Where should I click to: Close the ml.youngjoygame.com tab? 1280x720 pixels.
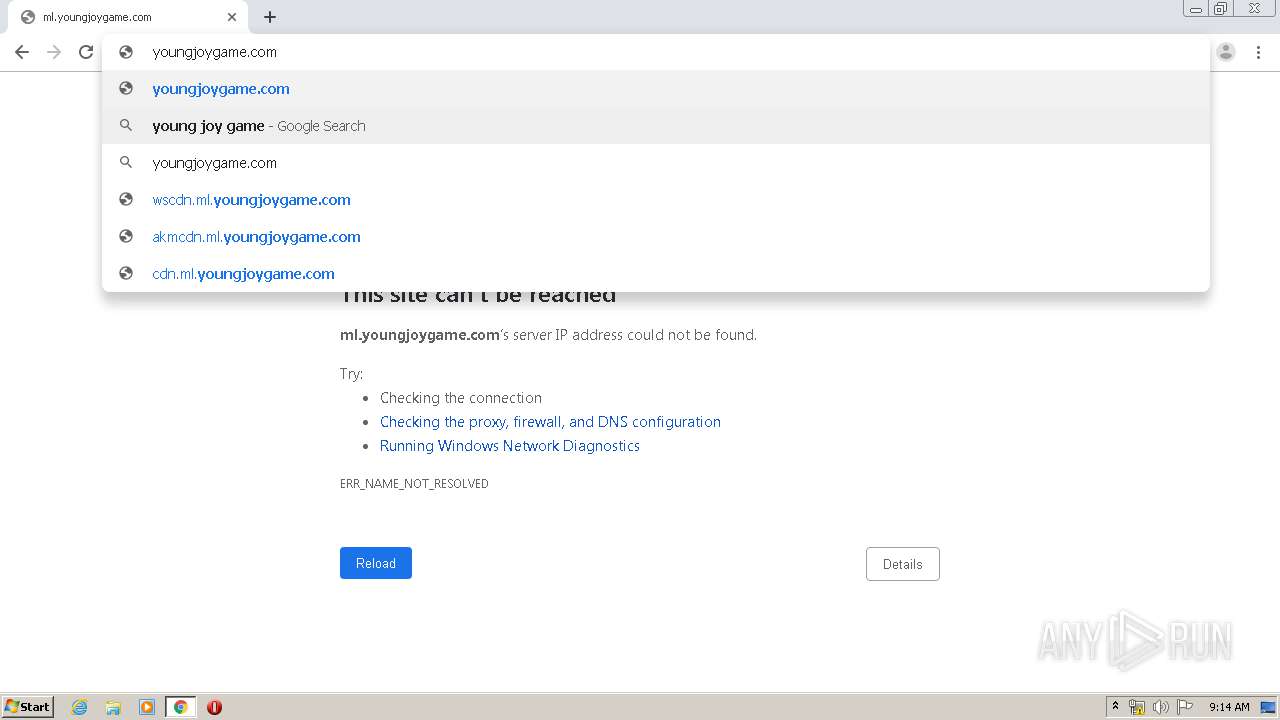pos(232,17)
